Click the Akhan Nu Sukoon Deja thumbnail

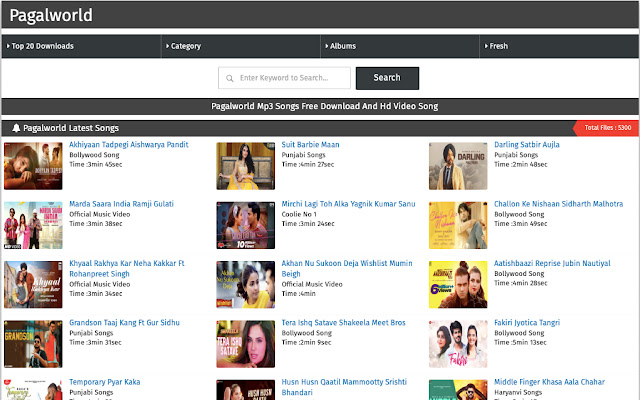245,284
